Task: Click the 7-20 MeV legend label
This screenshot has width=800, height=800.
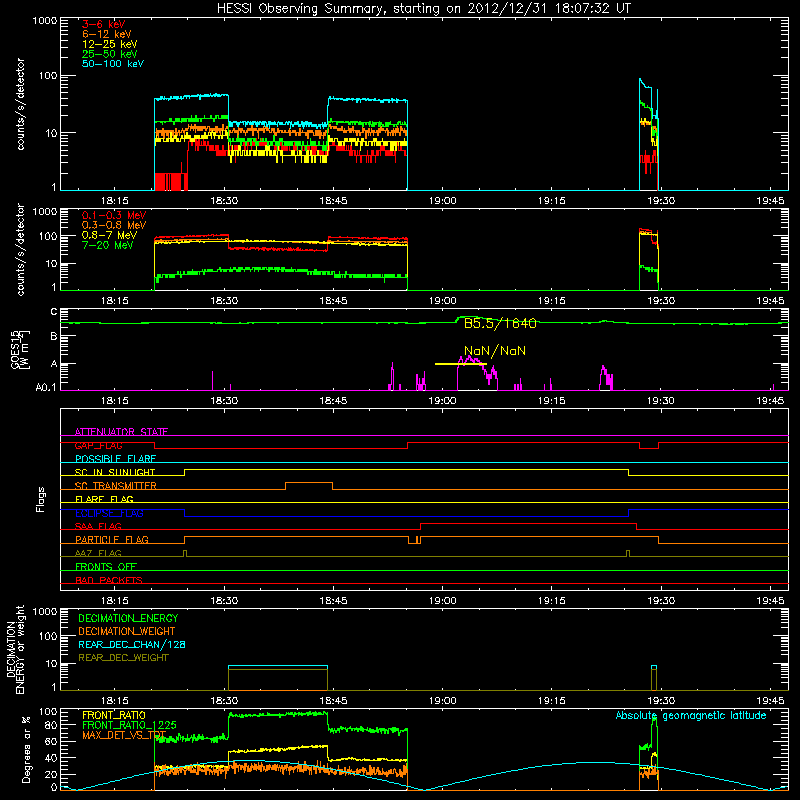Action: click(108, 245)
